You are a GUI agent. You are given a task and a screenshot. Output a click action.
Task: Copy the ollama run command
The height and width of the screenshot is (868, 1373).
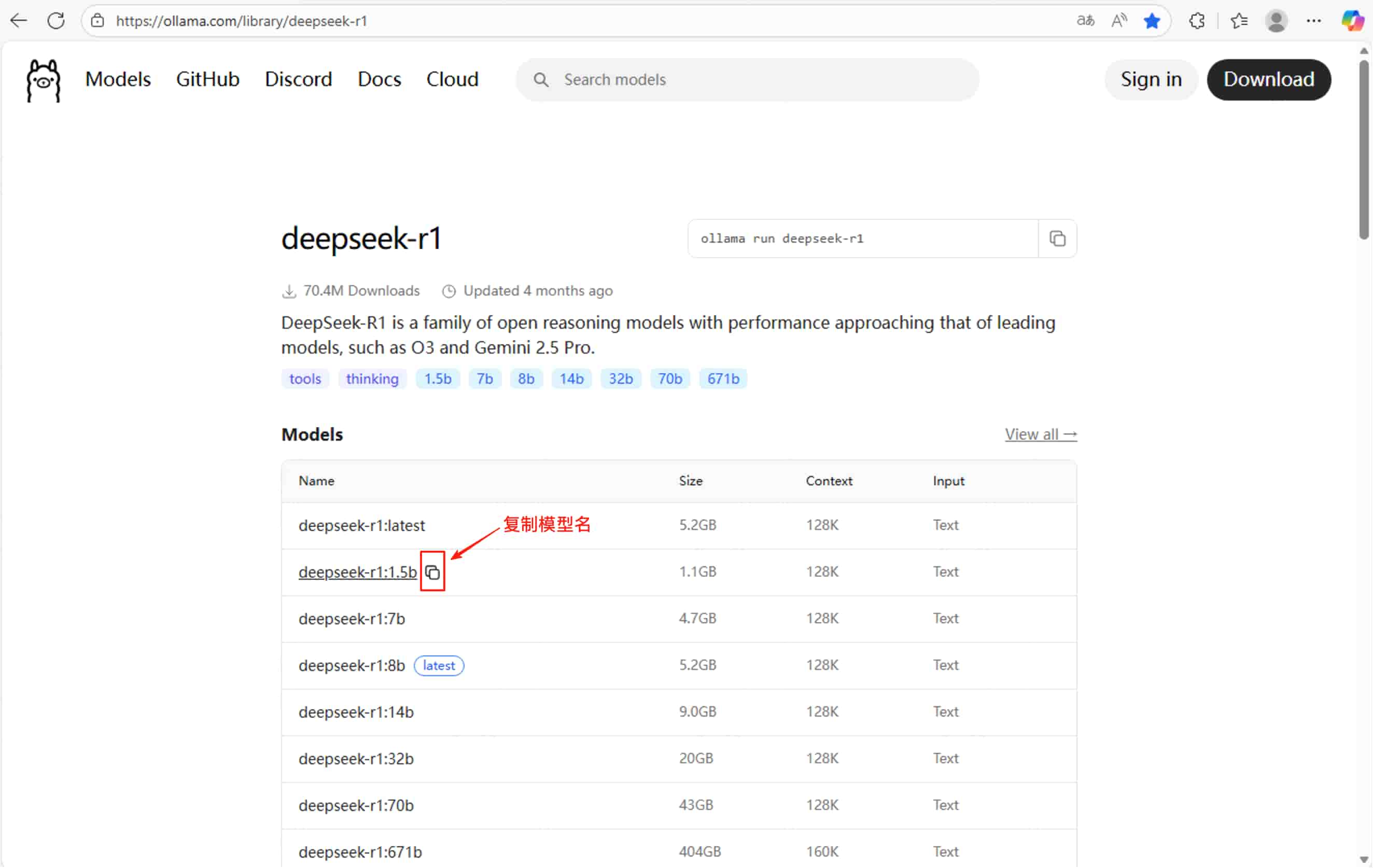click(x=1057, y=239)
